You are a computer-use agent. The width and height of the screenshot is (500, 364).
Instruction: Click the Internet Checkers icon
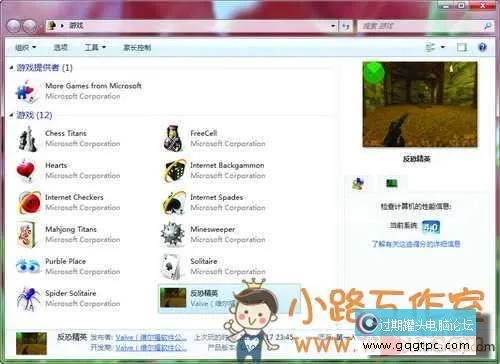coord(29,202)
